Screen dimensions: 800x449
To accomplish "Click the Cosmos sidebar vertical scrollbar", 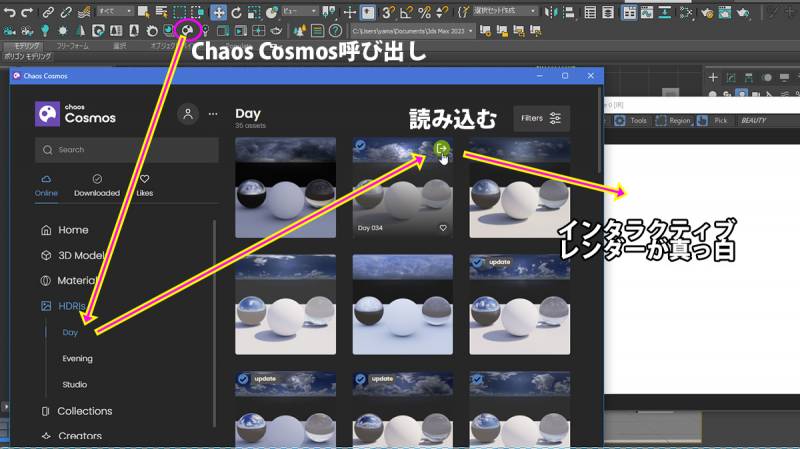I will point(214,323).
